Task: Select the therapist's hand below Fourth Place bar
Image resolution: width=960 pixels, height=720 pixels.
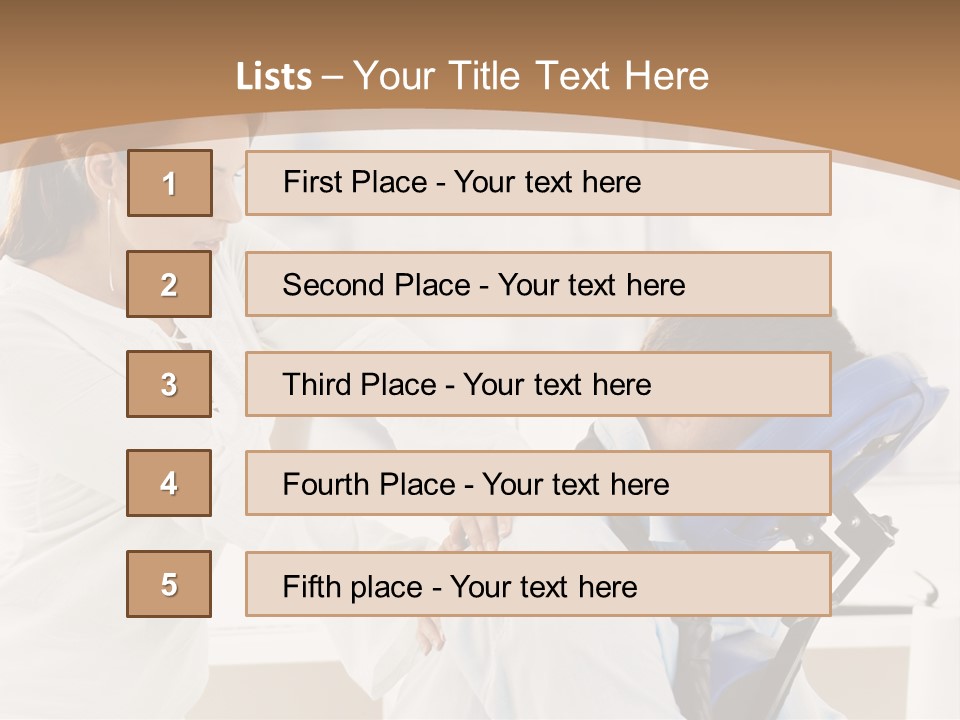Action: point(480,532)
